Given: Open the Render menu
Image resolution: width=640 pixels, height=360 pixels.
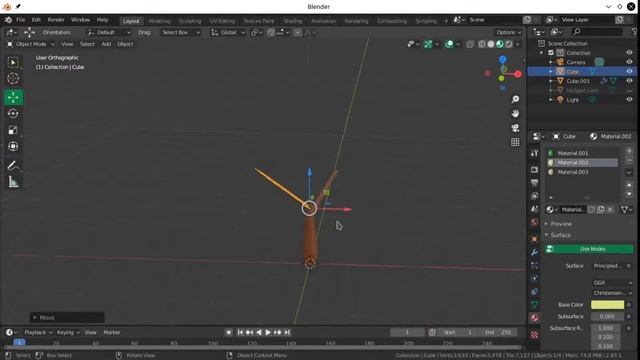Looking at the screenshot, I should tap(56, 20).
